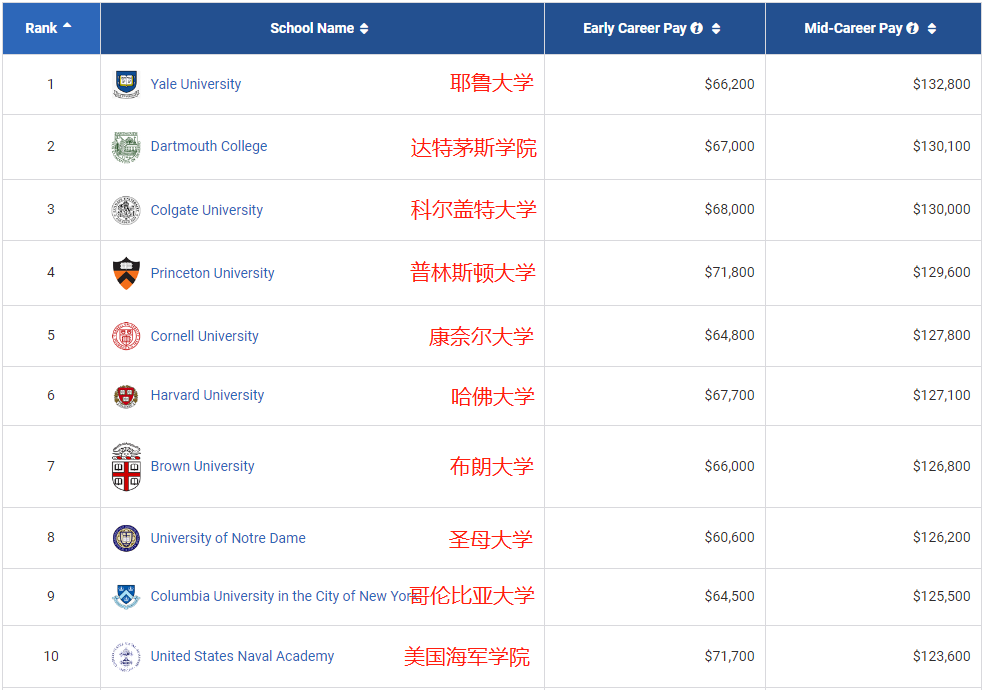Viewport: 984px width, 690px height.
Task: Sort by School Name arrows
Action: click(364, 29)
